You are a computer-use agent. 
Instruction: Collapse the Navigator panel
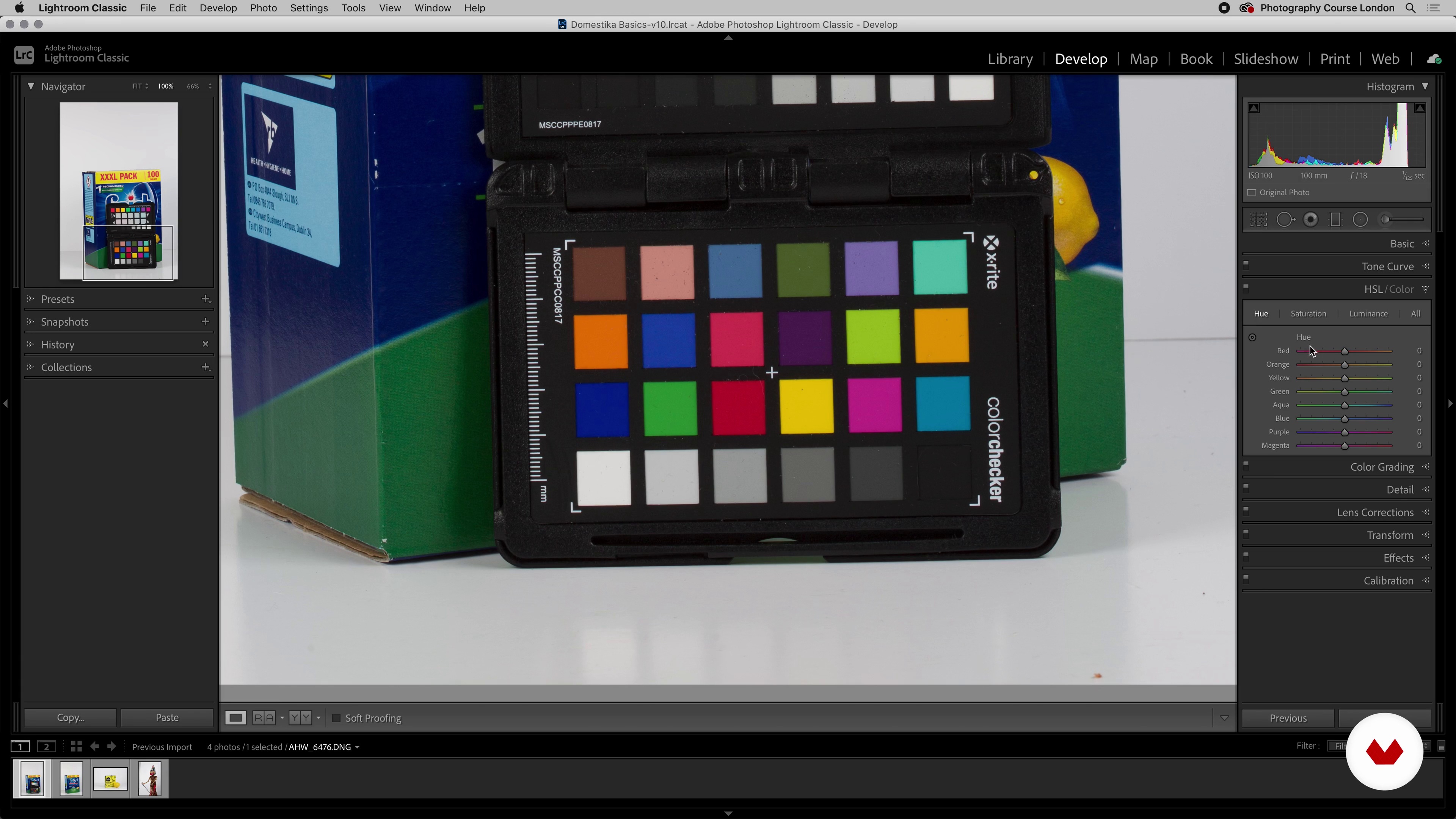click(x=30, y=86)
